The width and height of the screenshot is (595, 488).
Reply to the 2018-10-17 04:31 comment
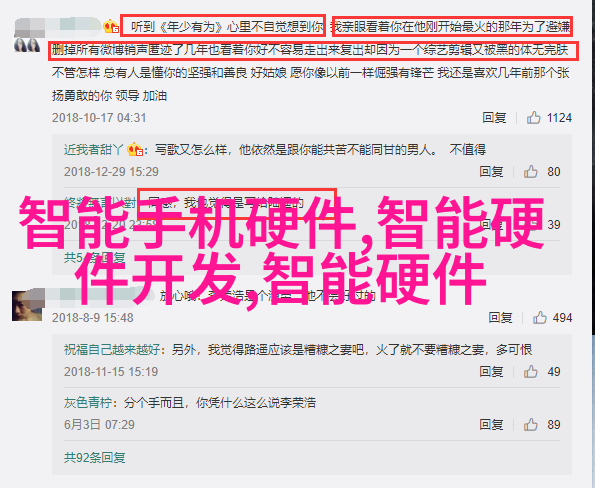[x=494, y=118]
